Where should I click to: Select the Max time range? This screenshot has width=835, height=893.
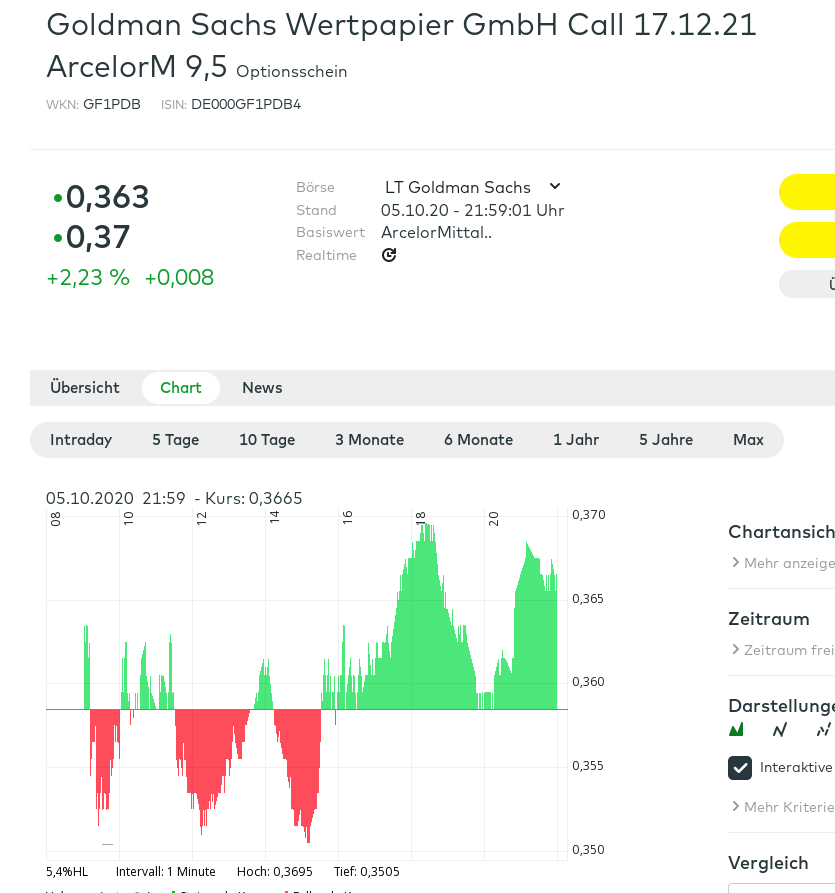point(748,440)
